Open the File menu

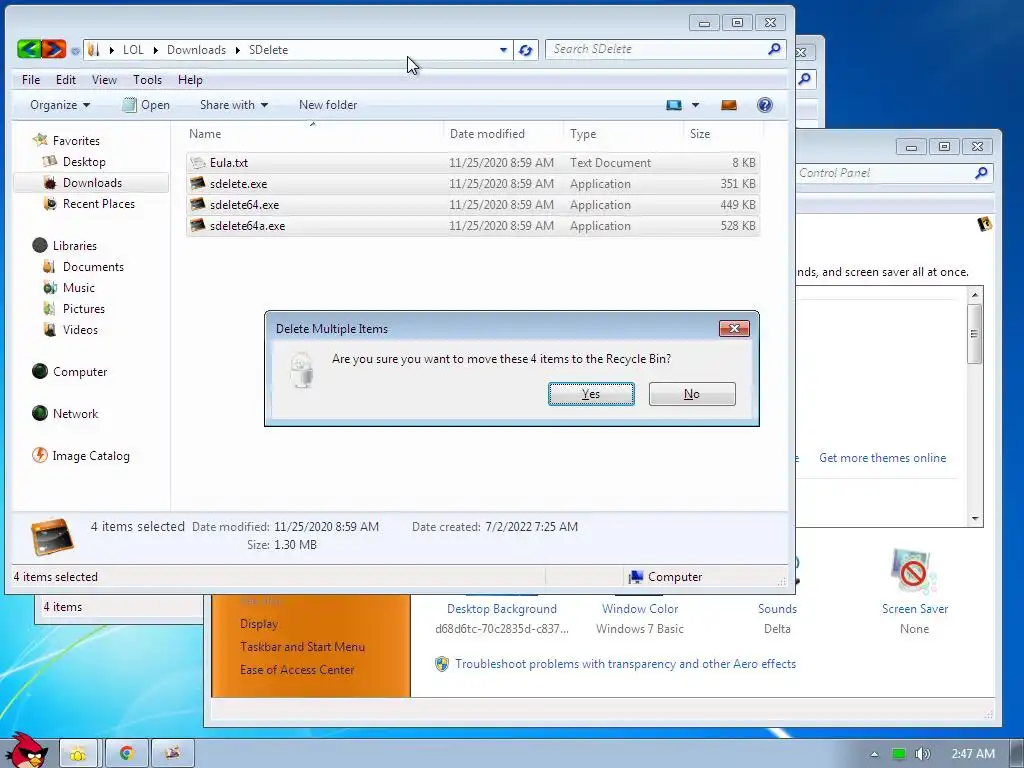click(31, 80)
